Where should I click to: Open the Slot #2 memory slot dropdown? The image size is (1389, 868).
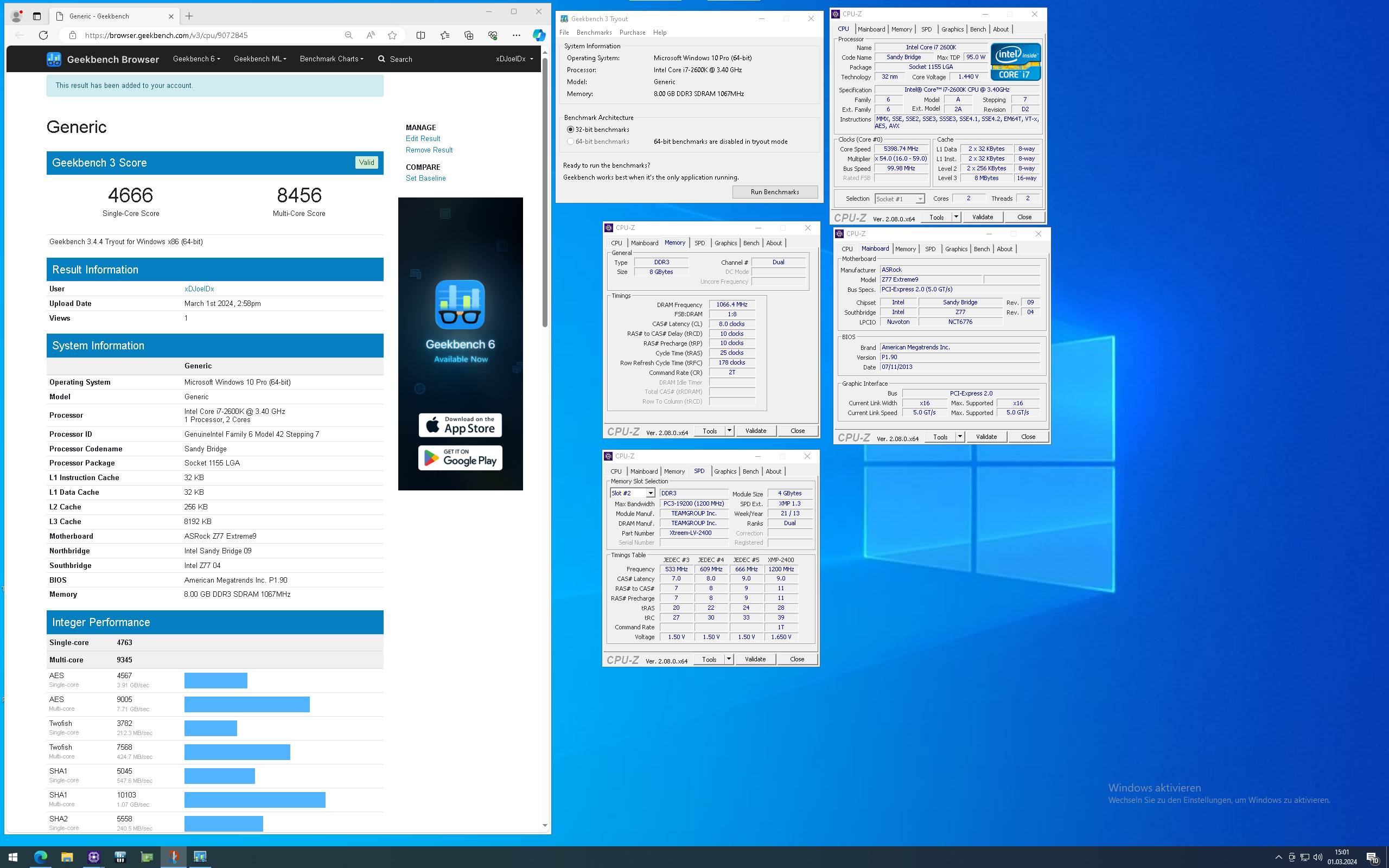(x=632, y=493)
